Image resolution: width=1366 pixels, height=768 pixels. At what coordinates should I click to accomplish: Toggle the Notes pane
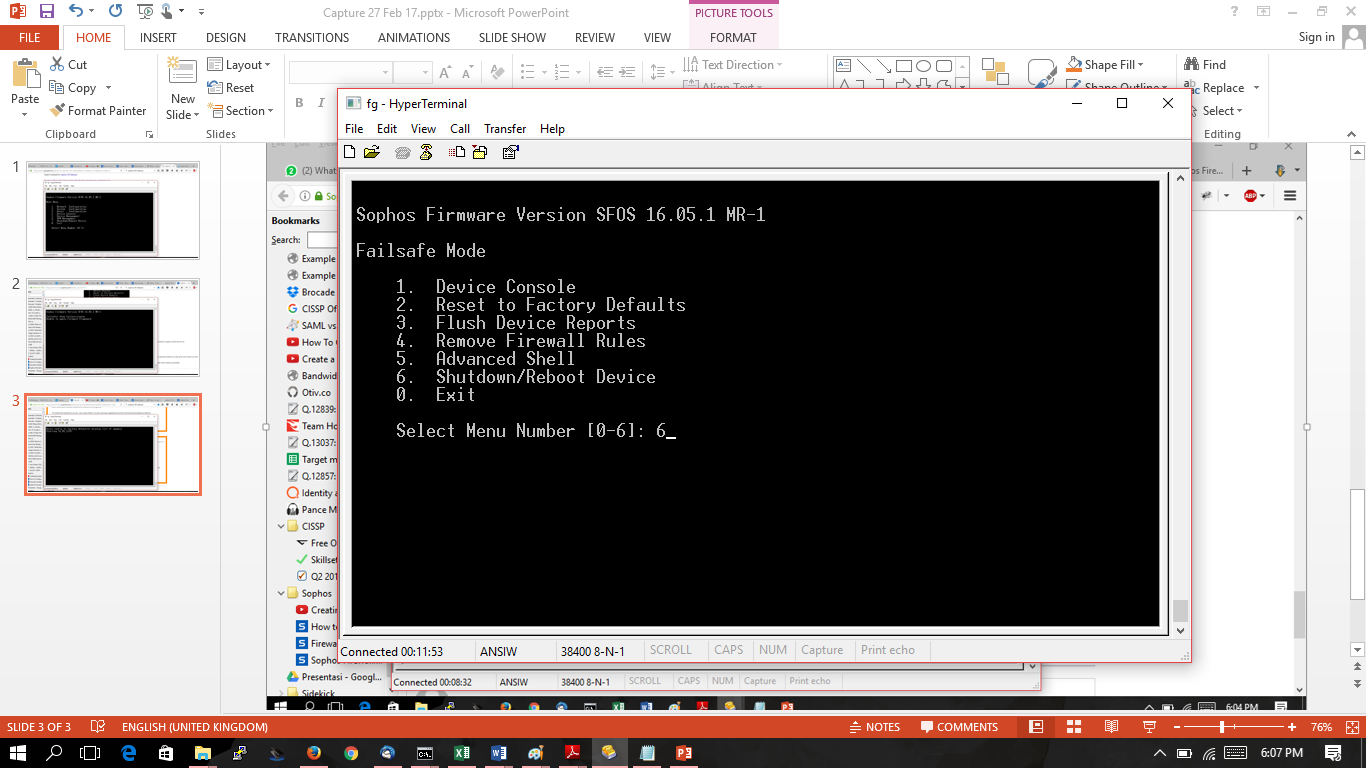tap(874, 727)
